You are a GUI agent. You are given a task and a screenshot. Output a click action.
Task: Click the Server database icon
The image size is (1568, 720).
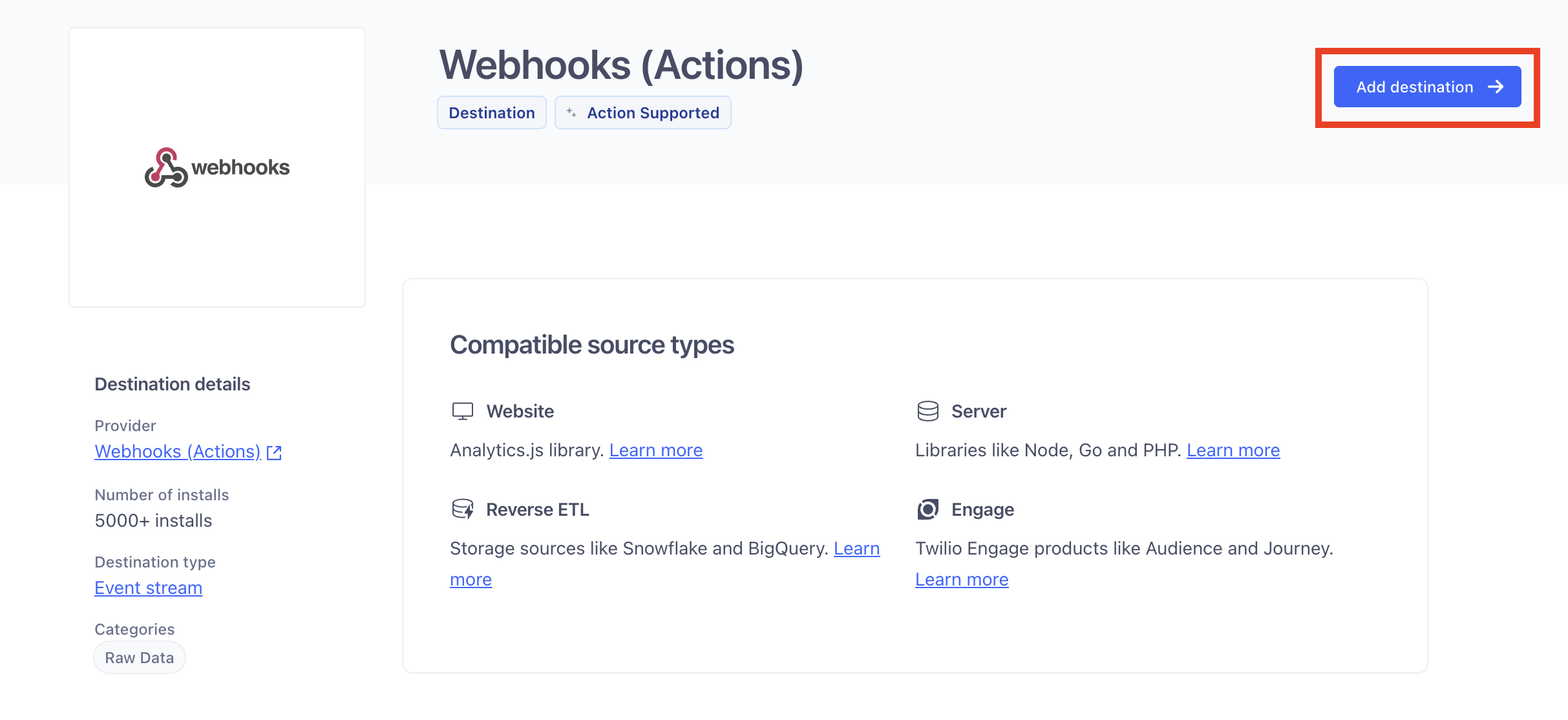928,411
